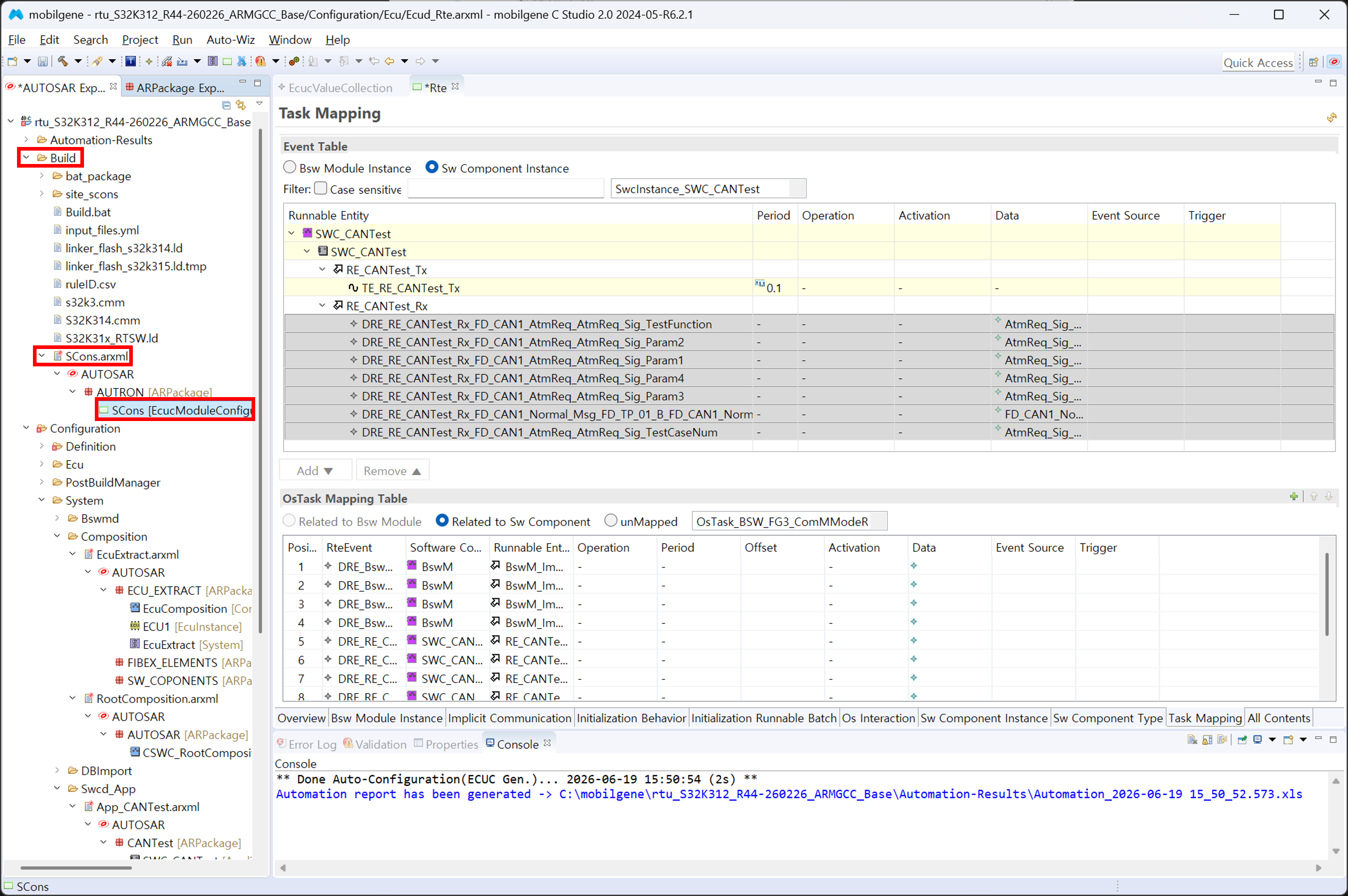Open the Error Log tab
The image size is (1348, 896).
(307, 745)
